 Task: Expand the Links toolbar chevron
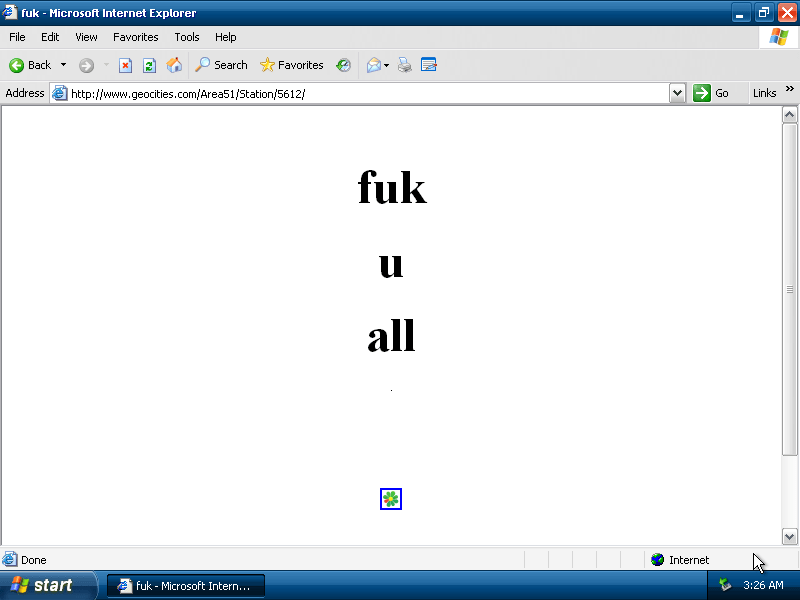790,89
